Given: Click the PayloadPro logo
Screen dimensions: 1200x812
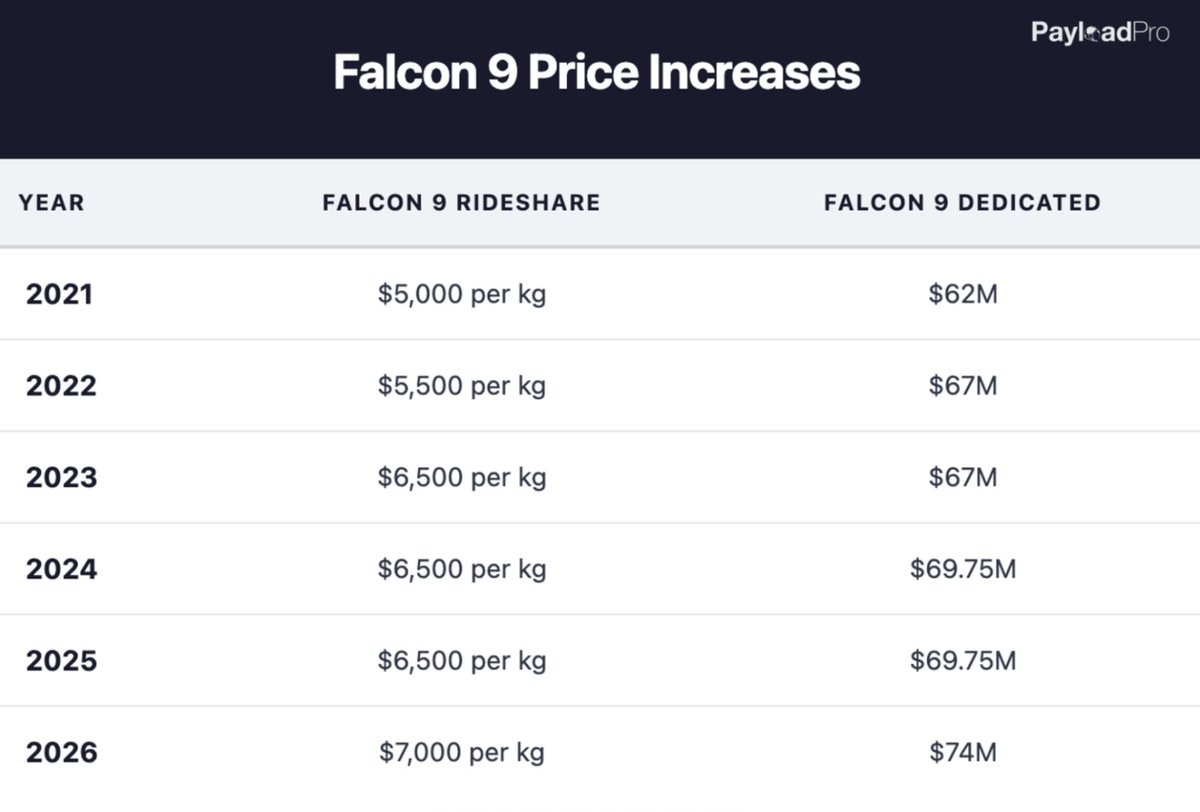Looking at the screenshot, I should click(1100, 33).
